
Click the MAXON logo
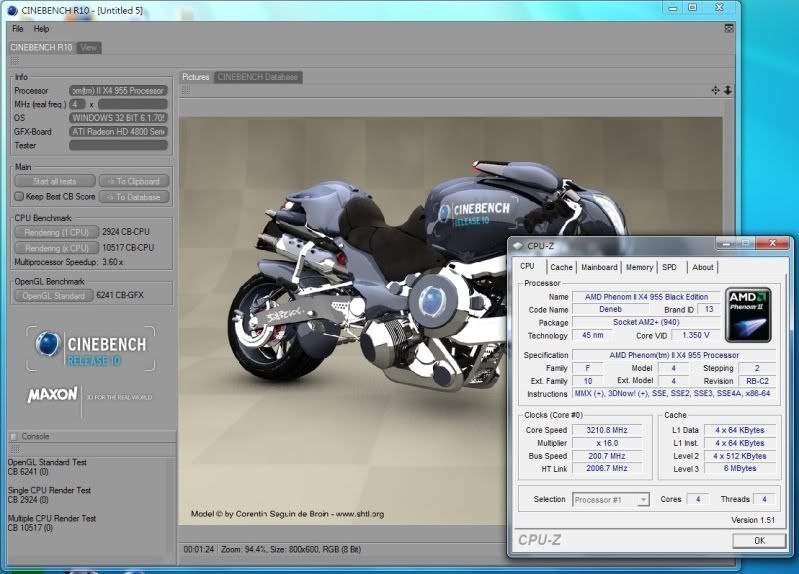52,395
